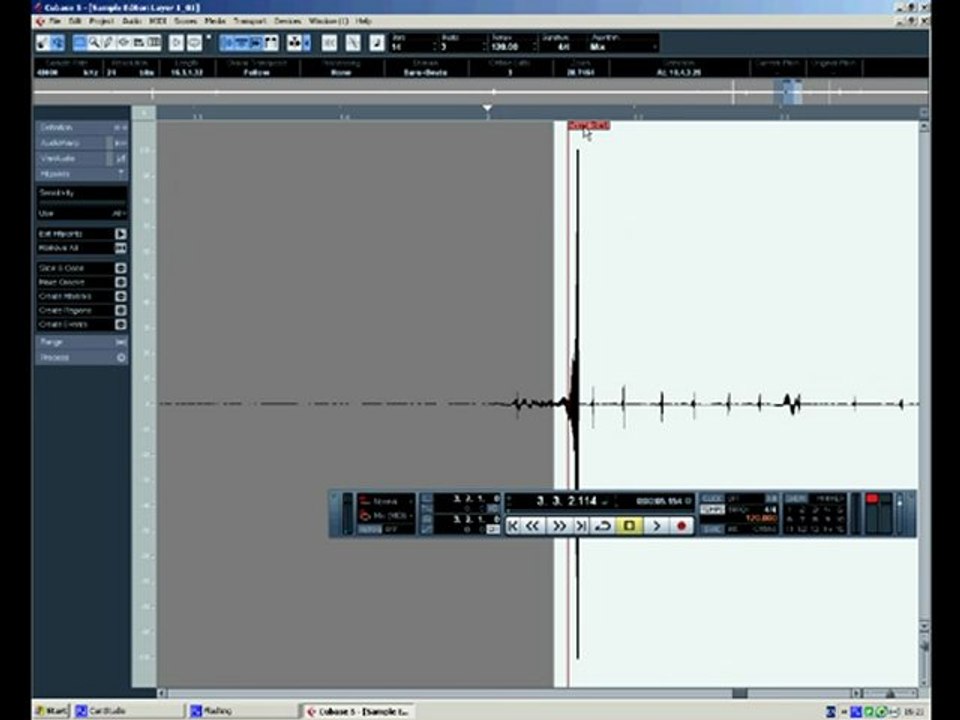Open the Edit menu

point(75,21)
